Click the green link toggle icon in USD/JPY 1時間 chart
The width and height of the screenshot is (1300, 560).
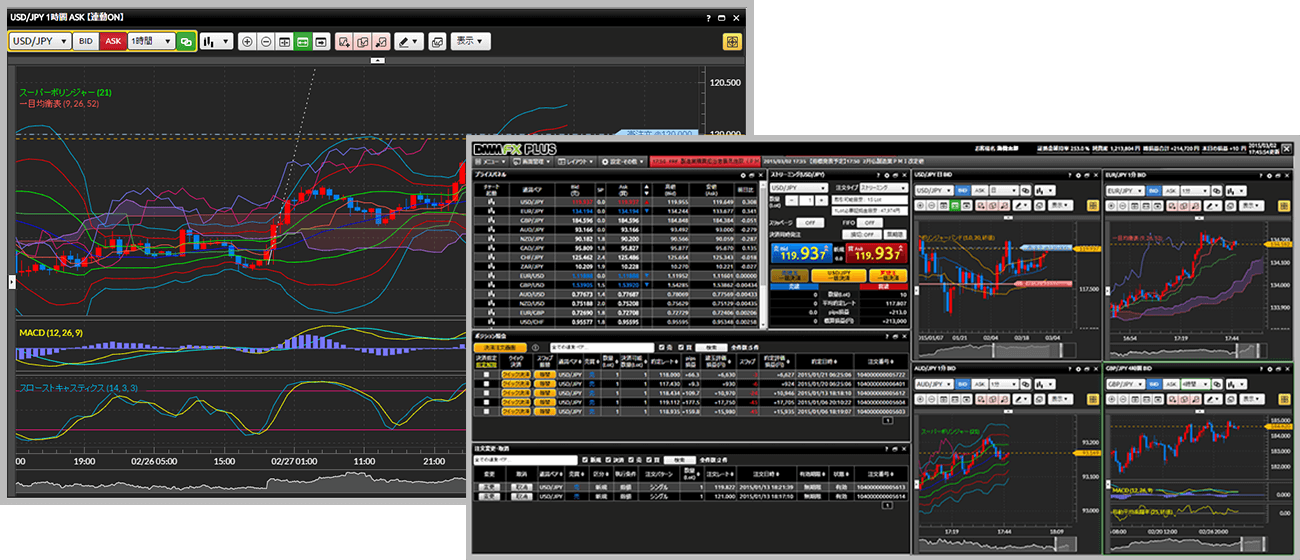click(186, 41)
